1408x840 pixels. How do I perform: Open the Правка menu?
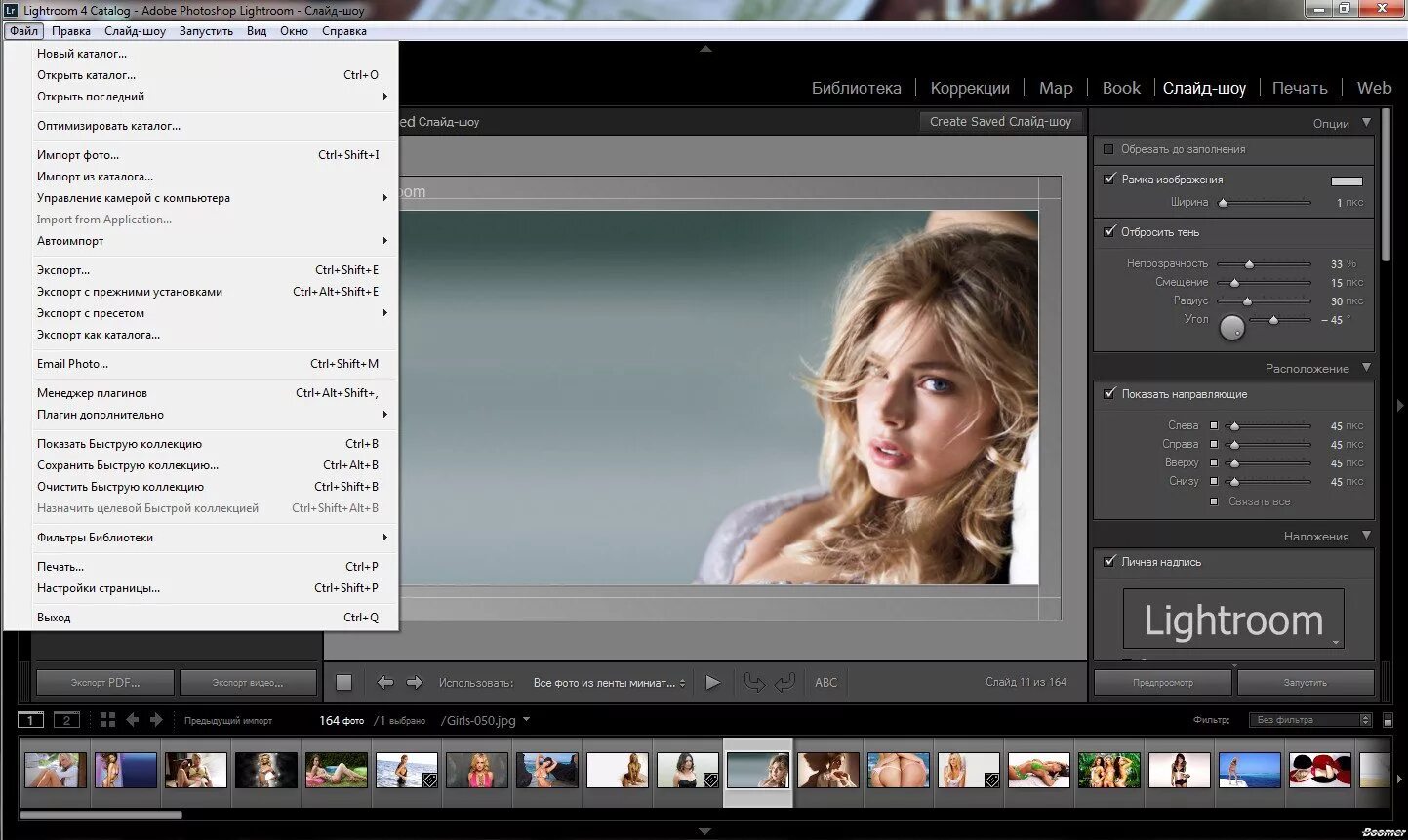pos(71,31)
